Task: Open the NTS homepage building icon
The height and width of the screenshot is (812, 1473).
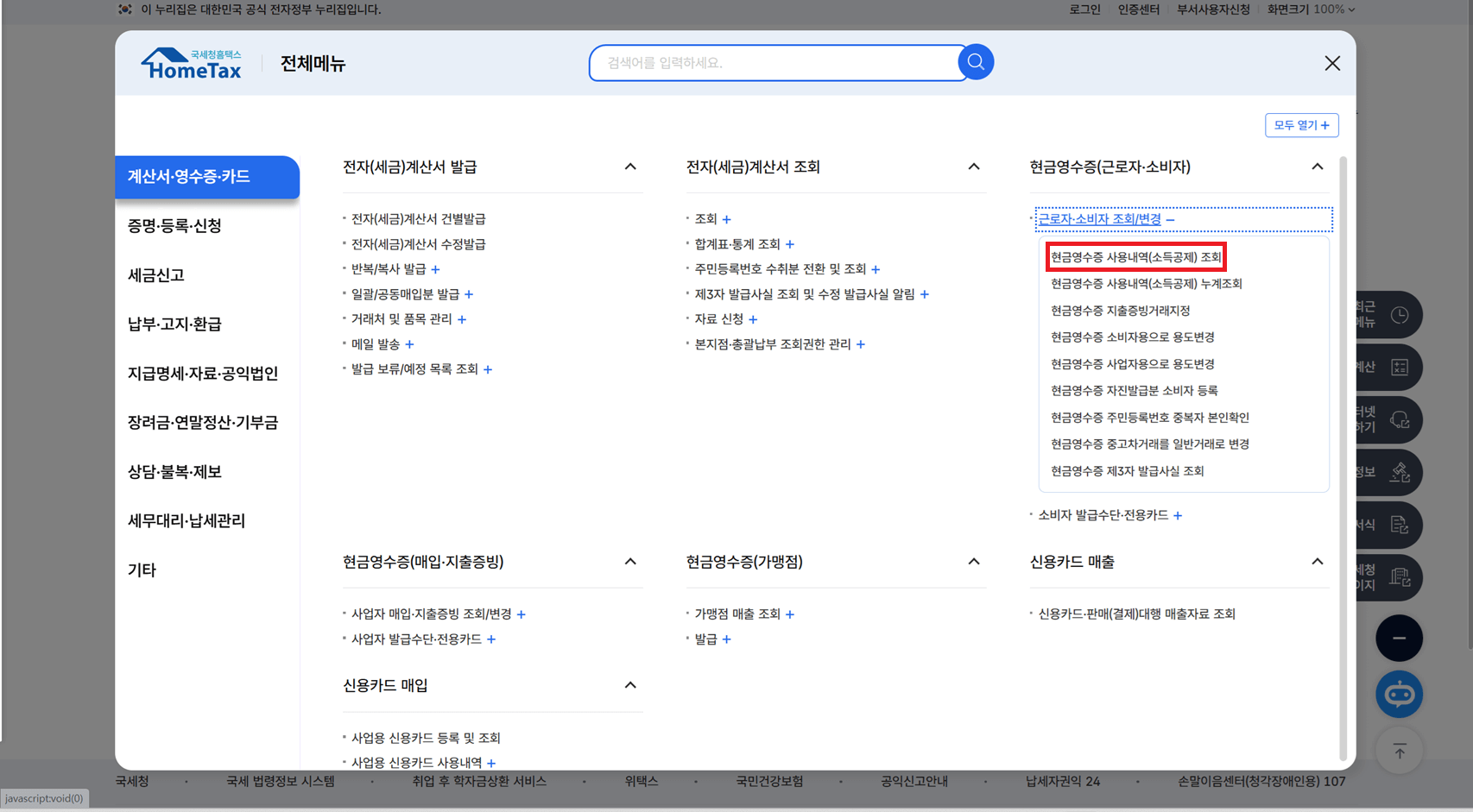Action: 1400,577
